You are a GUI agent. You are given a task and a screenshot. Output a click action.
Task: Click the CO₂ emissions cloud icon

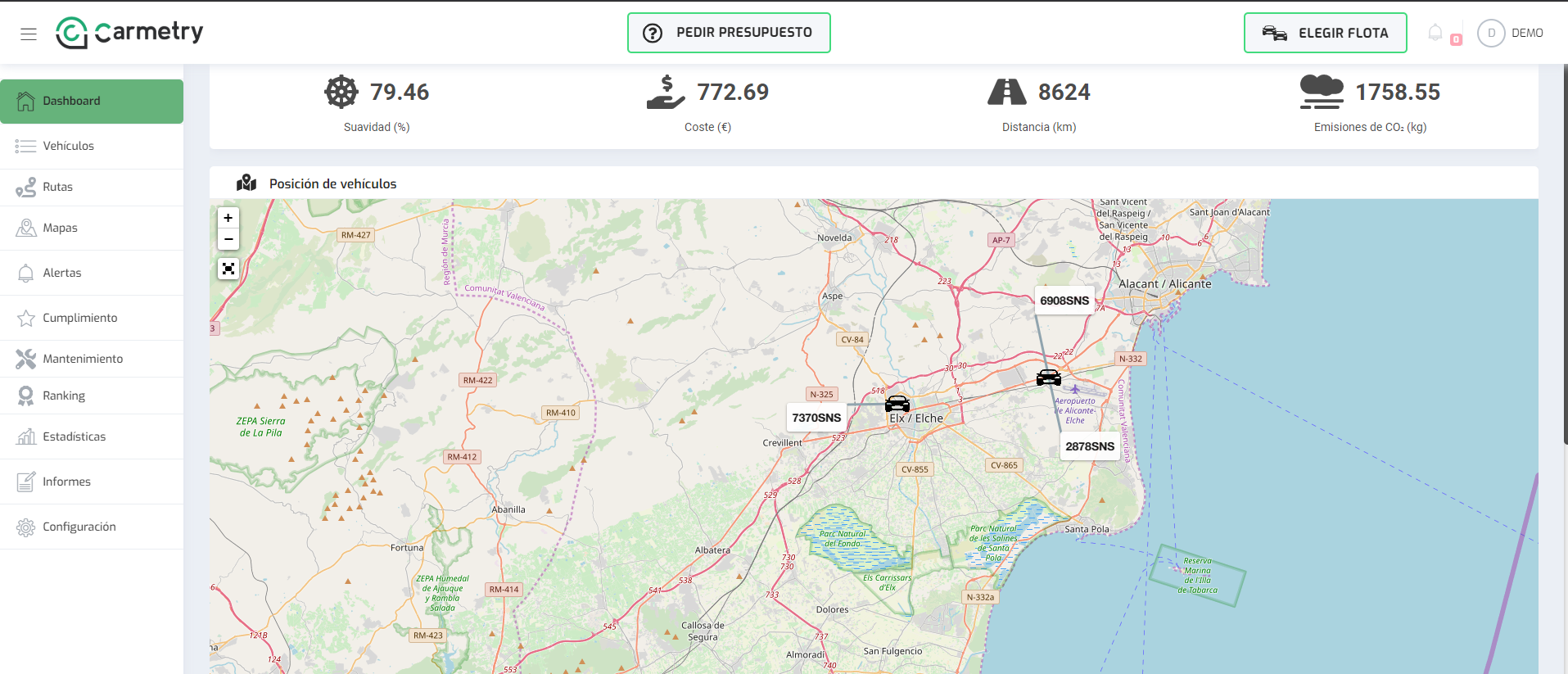(1322, 92)
